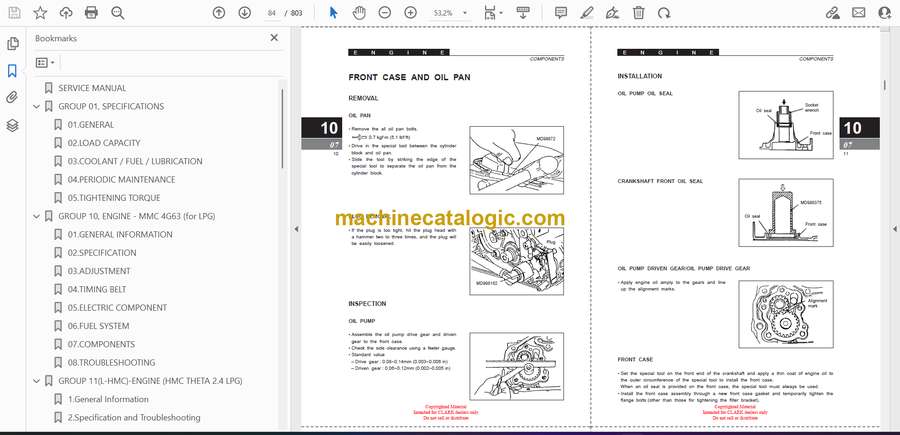900x435 pixels.
Task: Open the sign document tool
Action: [x=612, y=13]
